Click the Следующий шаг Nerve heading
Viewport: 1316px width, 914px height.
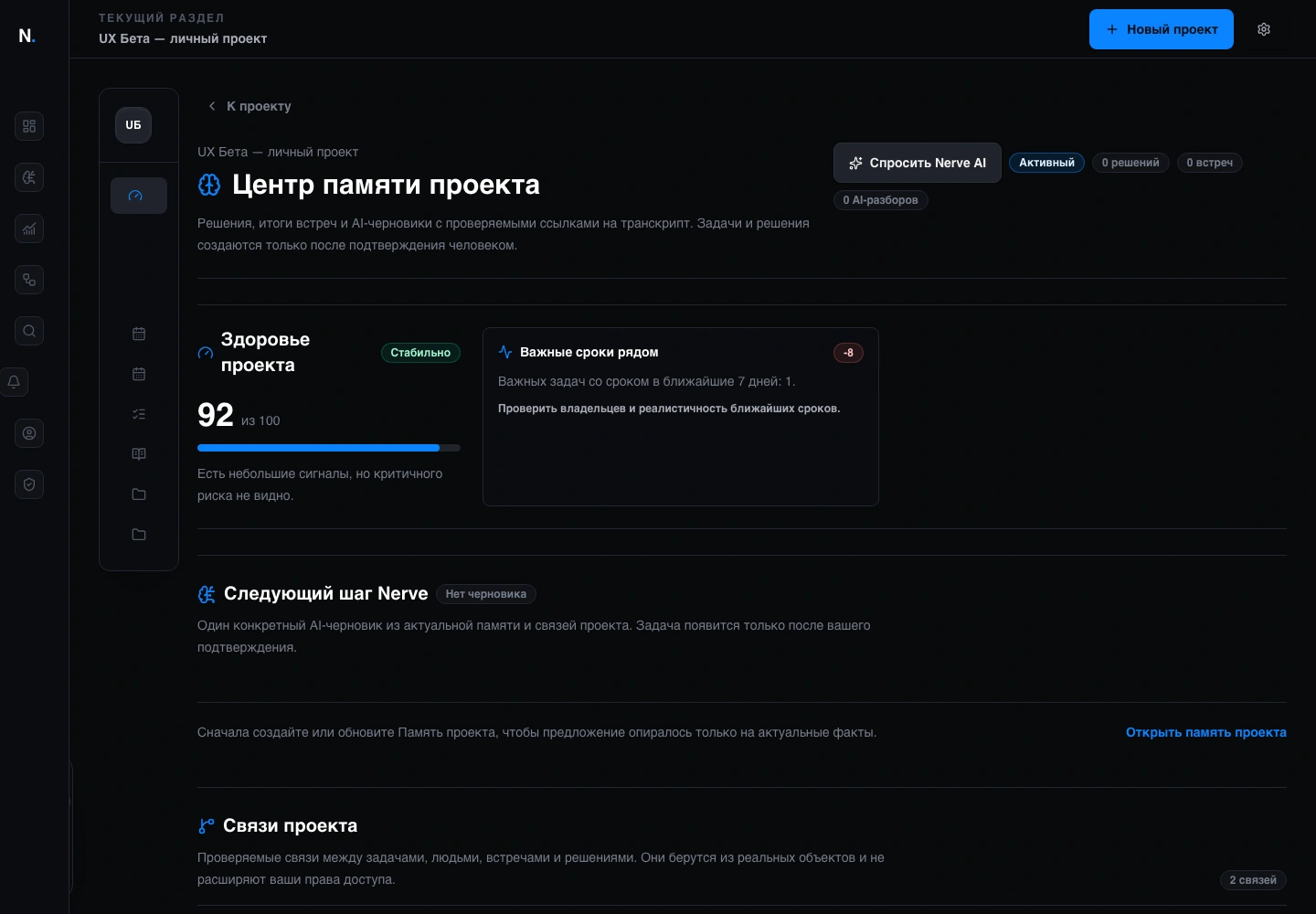326,594
